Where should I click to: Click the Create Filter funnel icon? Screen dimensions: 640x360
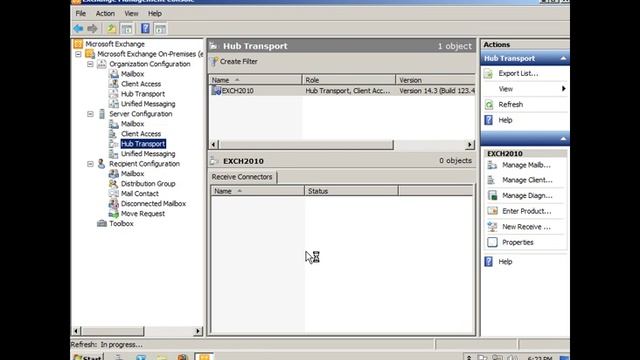215,62
